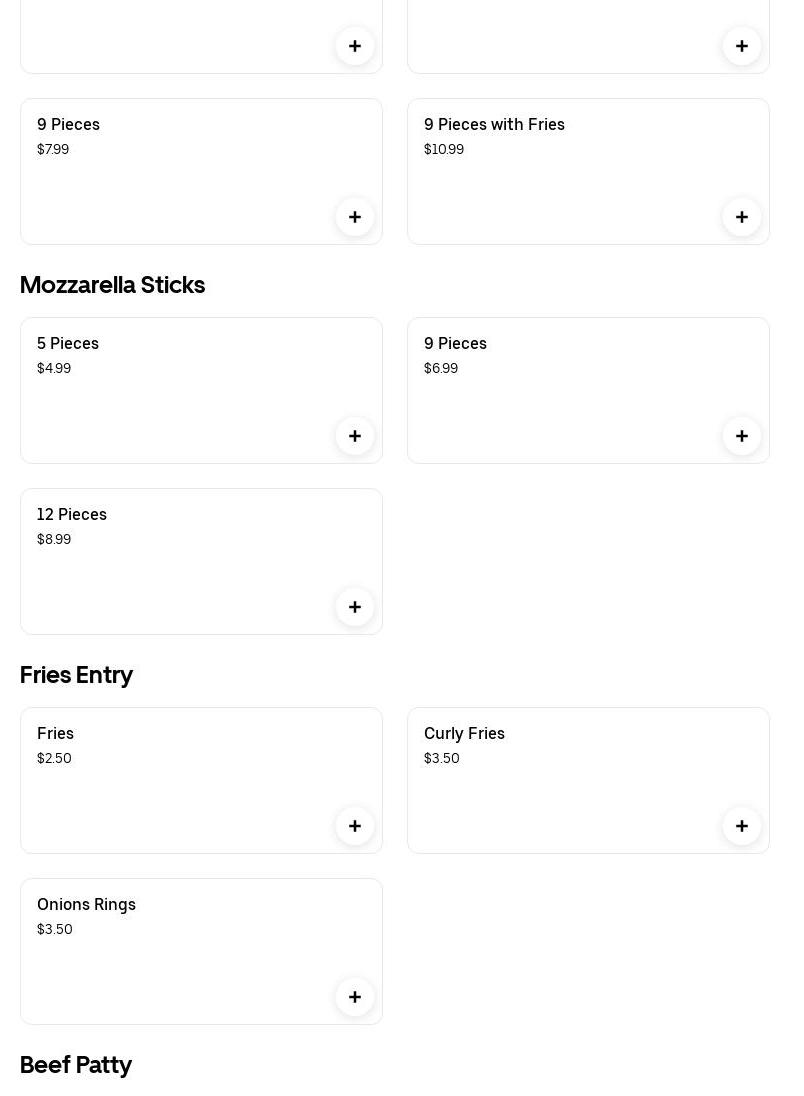Open the Curly Fries item title
The image size is (804, 1096).
(464, 733)
